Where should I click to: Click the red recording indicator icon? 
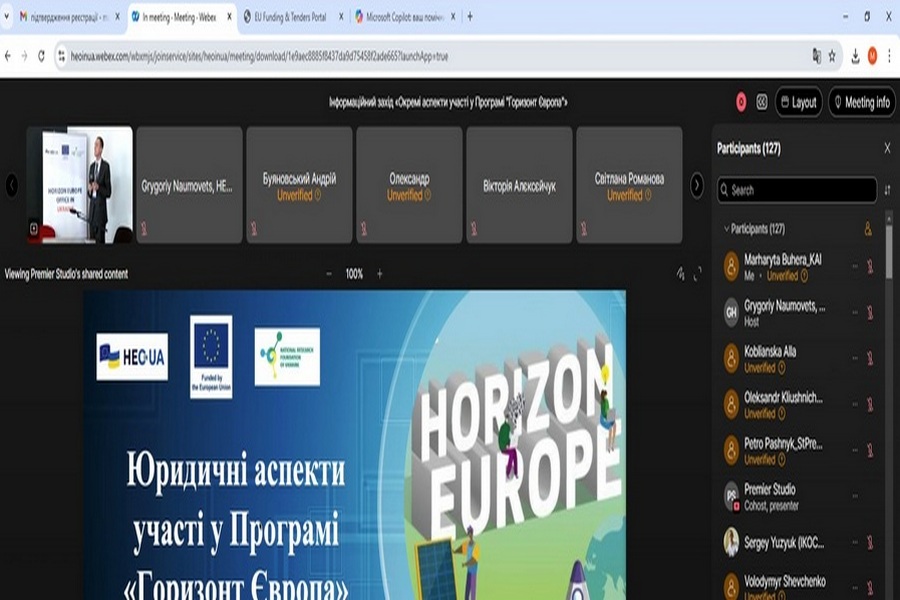[x=741, y=102]
